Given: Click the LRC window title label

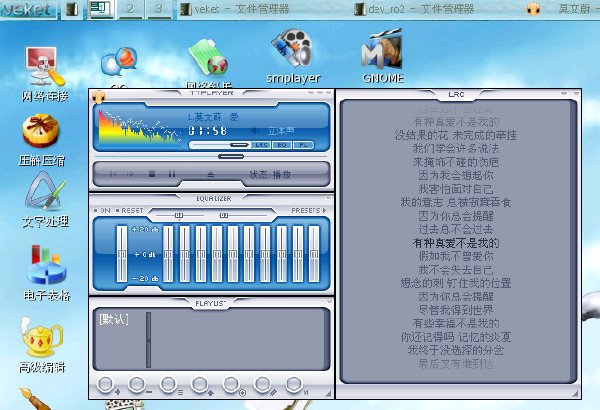Looking at the screenshot, I should tap(456, 94).
